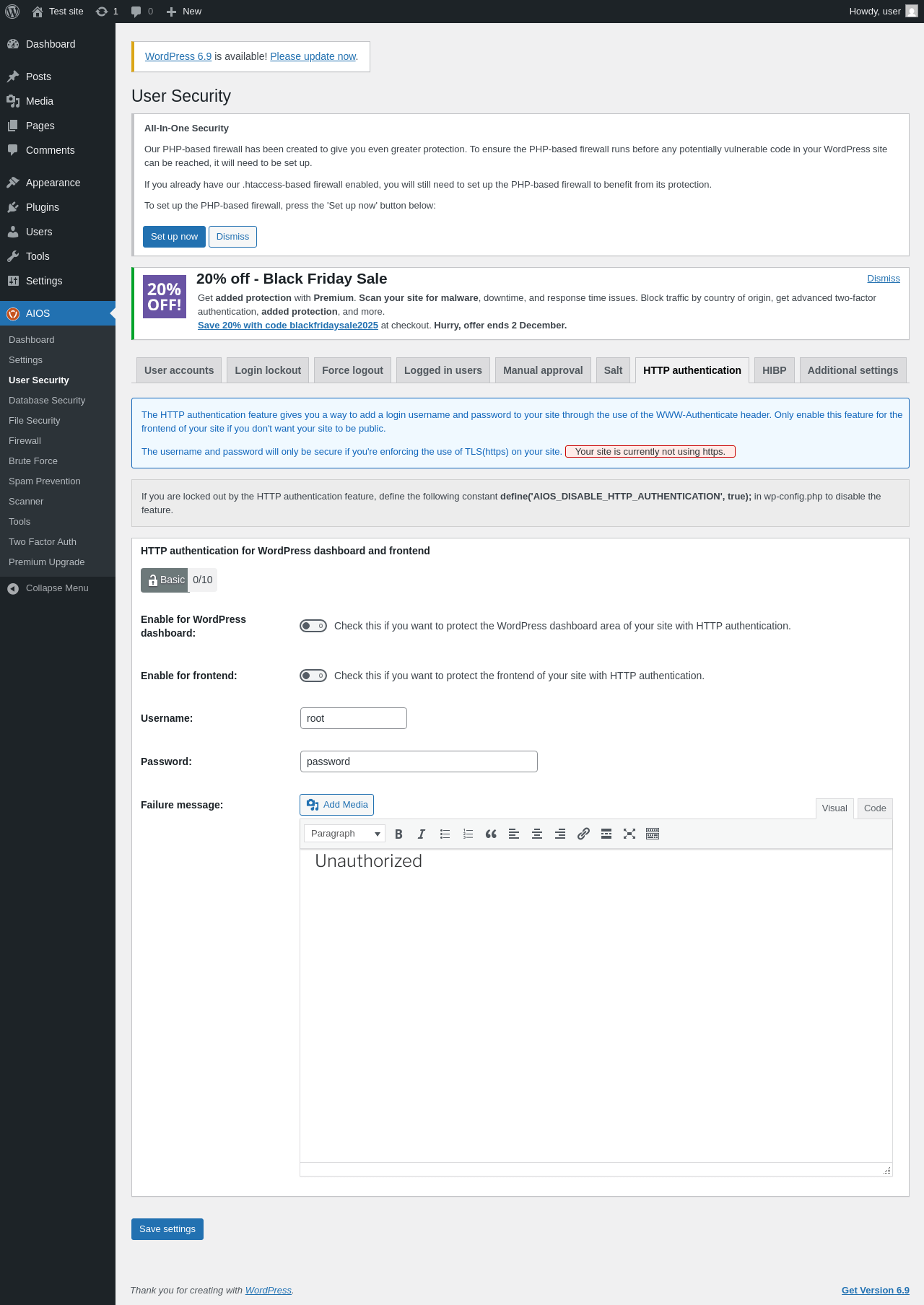Viewport: 924px width, 1305px height.
Task: Click the WordPress logo in admin bar
Action: pyautogui.click(x=12, y=12)
